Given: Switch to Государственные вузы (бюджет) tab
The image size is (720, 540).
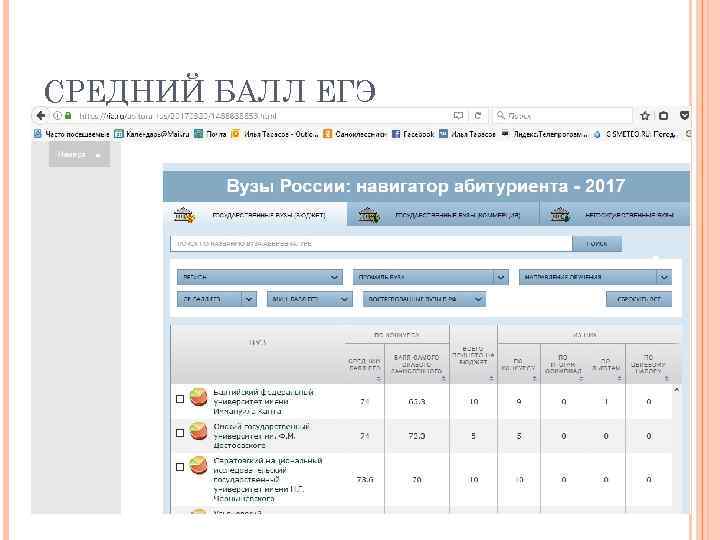Looking at the screenshot, I should pos(255,215).
